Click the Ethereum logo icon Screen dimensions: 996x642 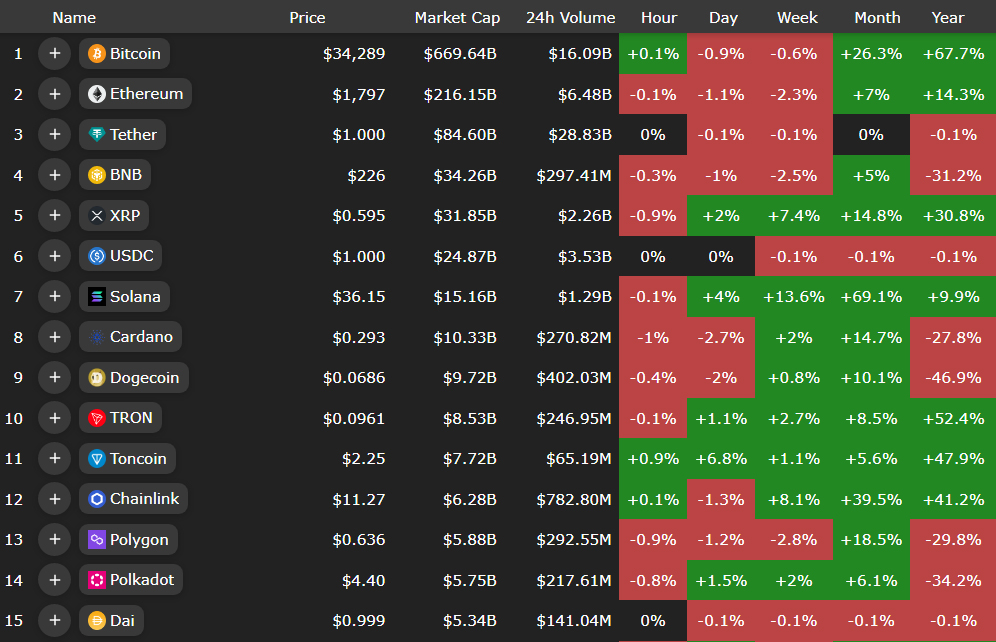click(97, 94)
